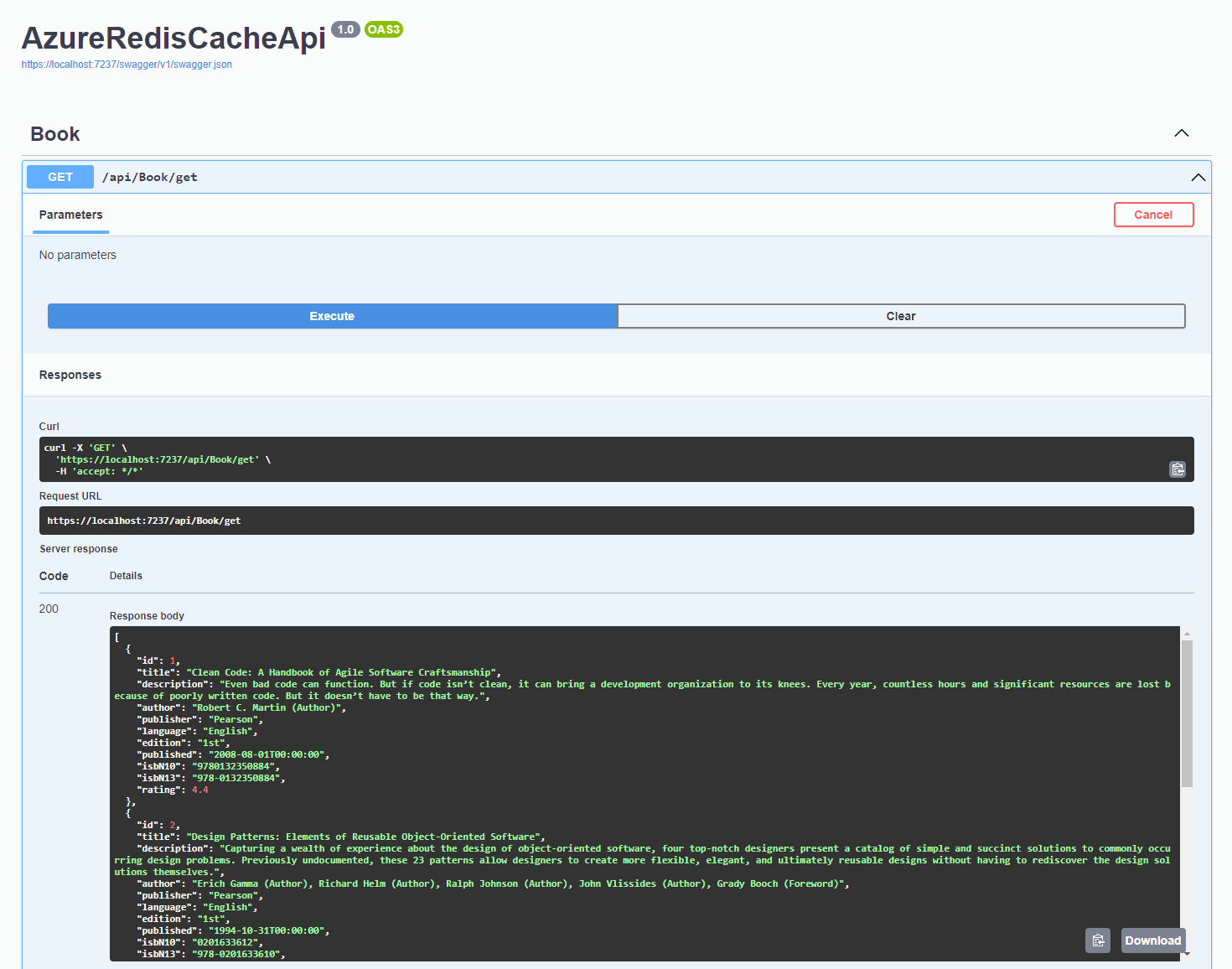Click the rating 4.4 value

coord(200,790)
